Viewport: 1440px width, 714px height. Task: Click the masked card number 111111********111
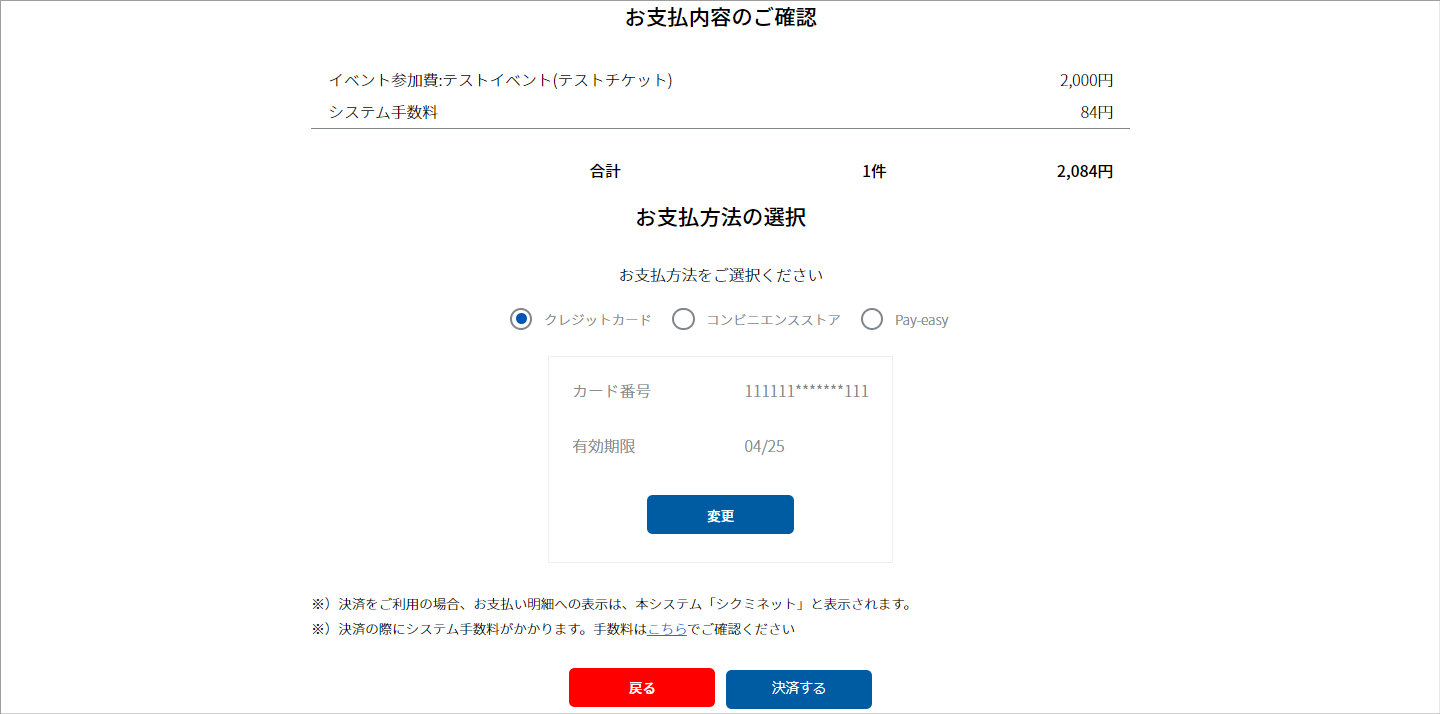(806, 391)
